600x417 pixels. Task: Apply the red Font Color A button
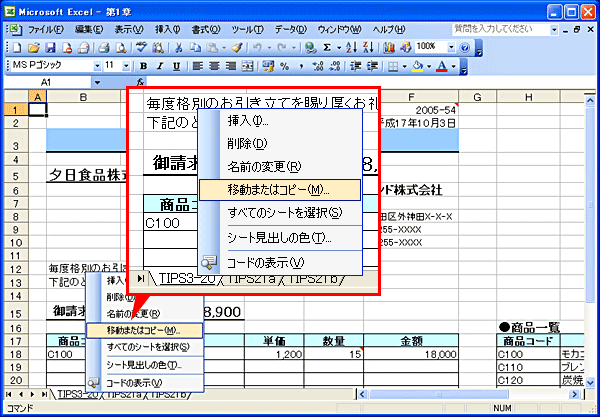click(442, 67)
